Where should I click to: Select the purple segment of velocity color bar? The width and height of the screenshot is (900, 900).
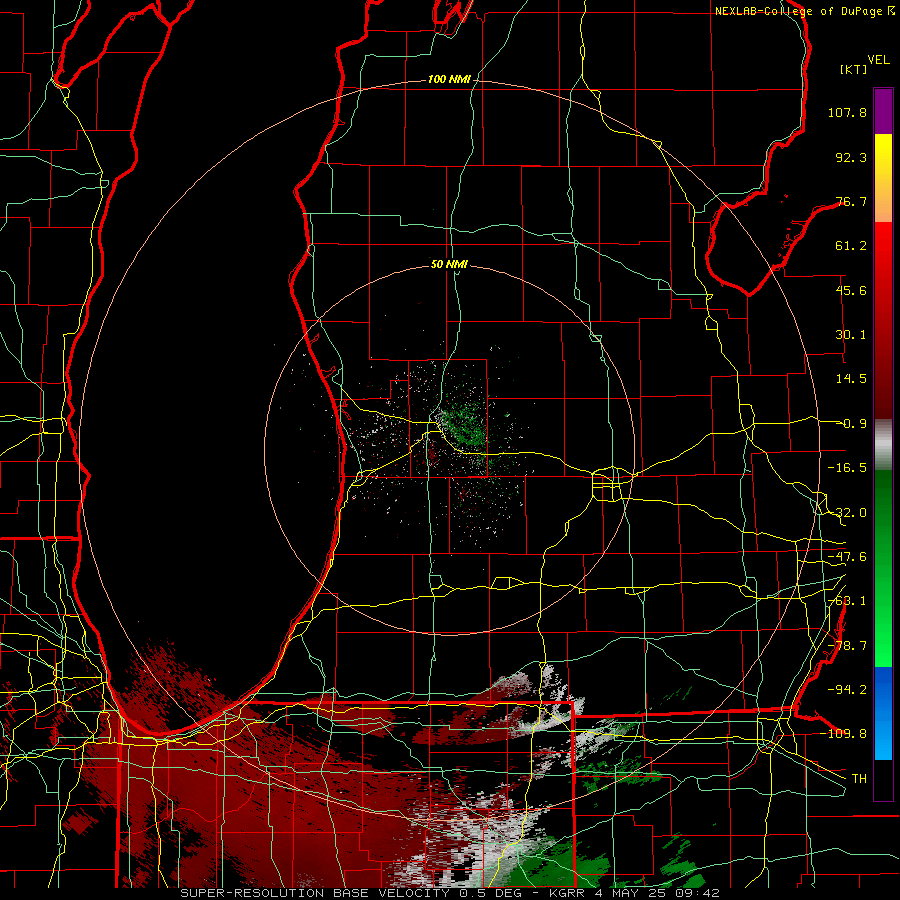pyautogui.click(x=883, y=111)
